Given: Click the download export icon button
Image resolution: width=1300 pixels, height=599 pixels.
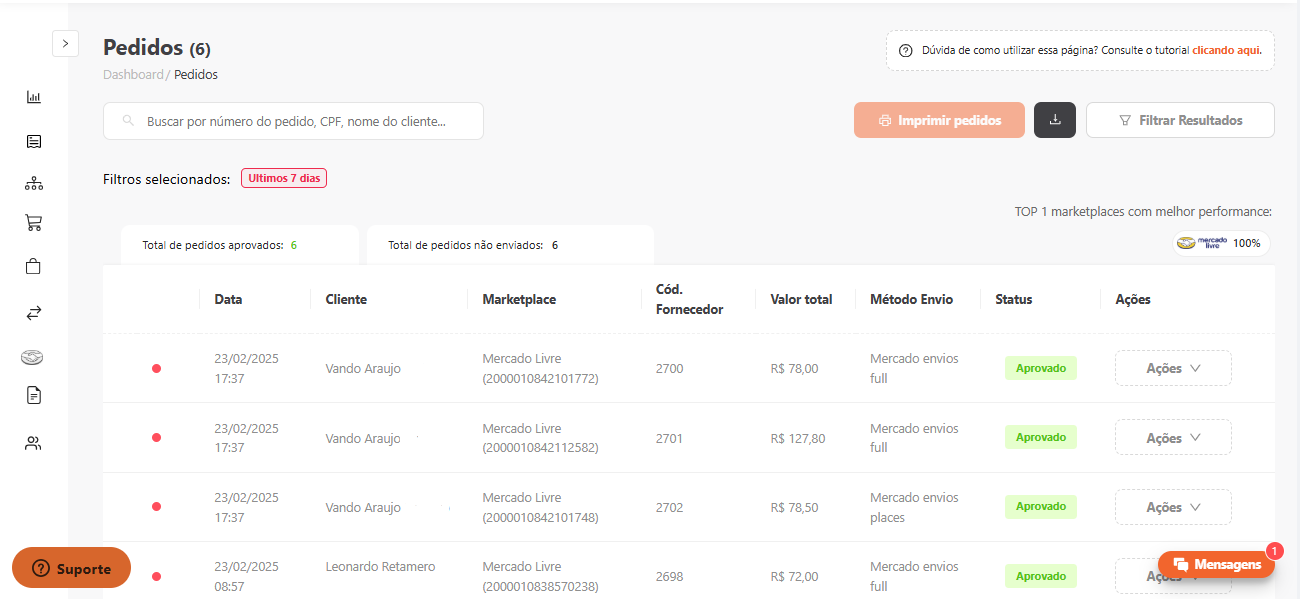Looking at the screenshot, I should (1055, 120).
